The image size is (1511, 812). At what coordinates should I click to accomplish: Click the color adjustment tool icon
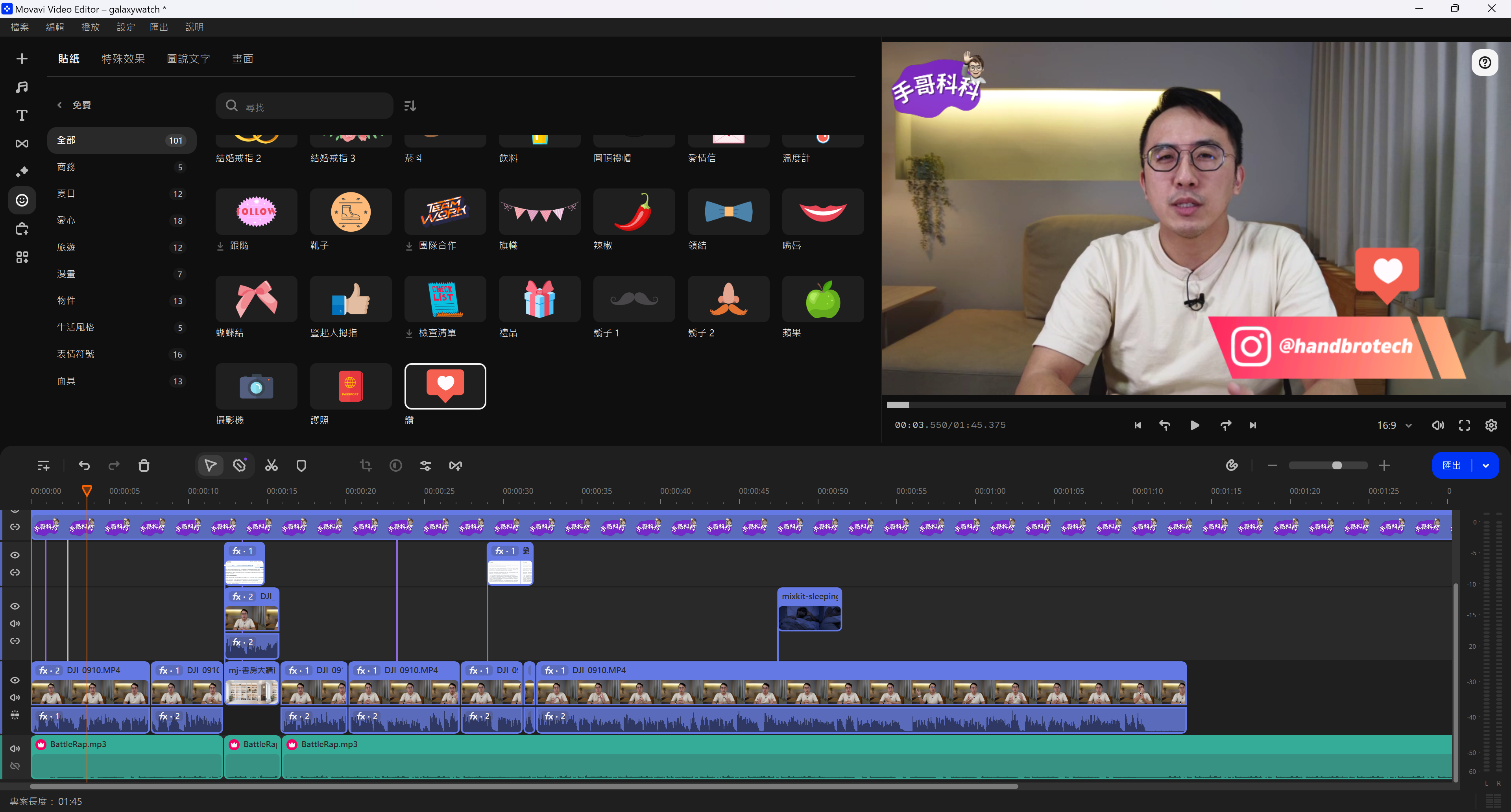click(396, 465)
